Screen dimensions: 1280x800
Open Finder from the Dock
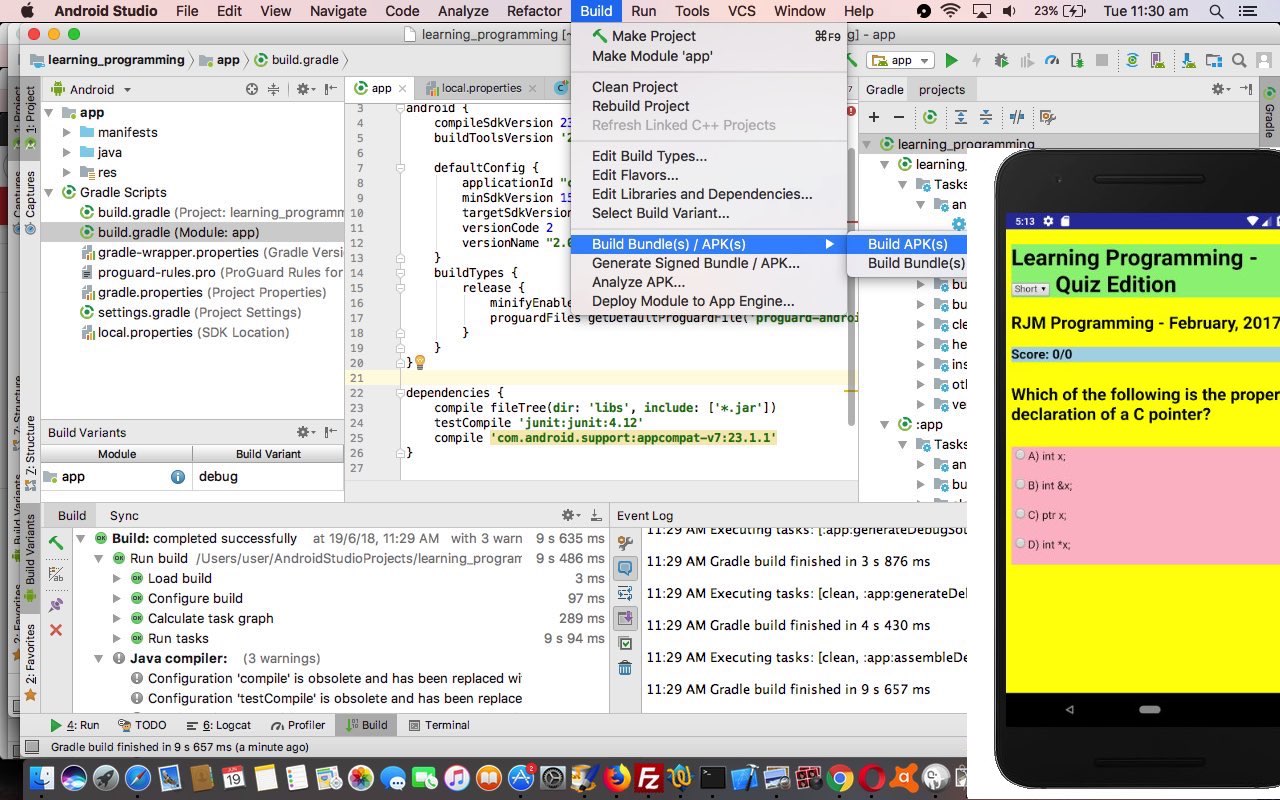pyautogui.click(x=42, y=777)
